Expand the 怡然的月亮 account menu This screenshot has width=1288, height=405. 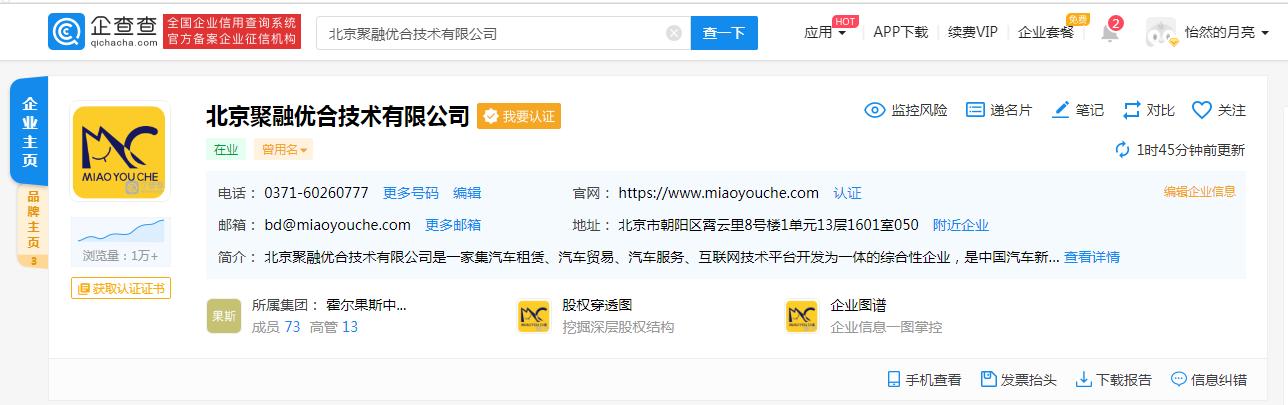pos(1226,32)
